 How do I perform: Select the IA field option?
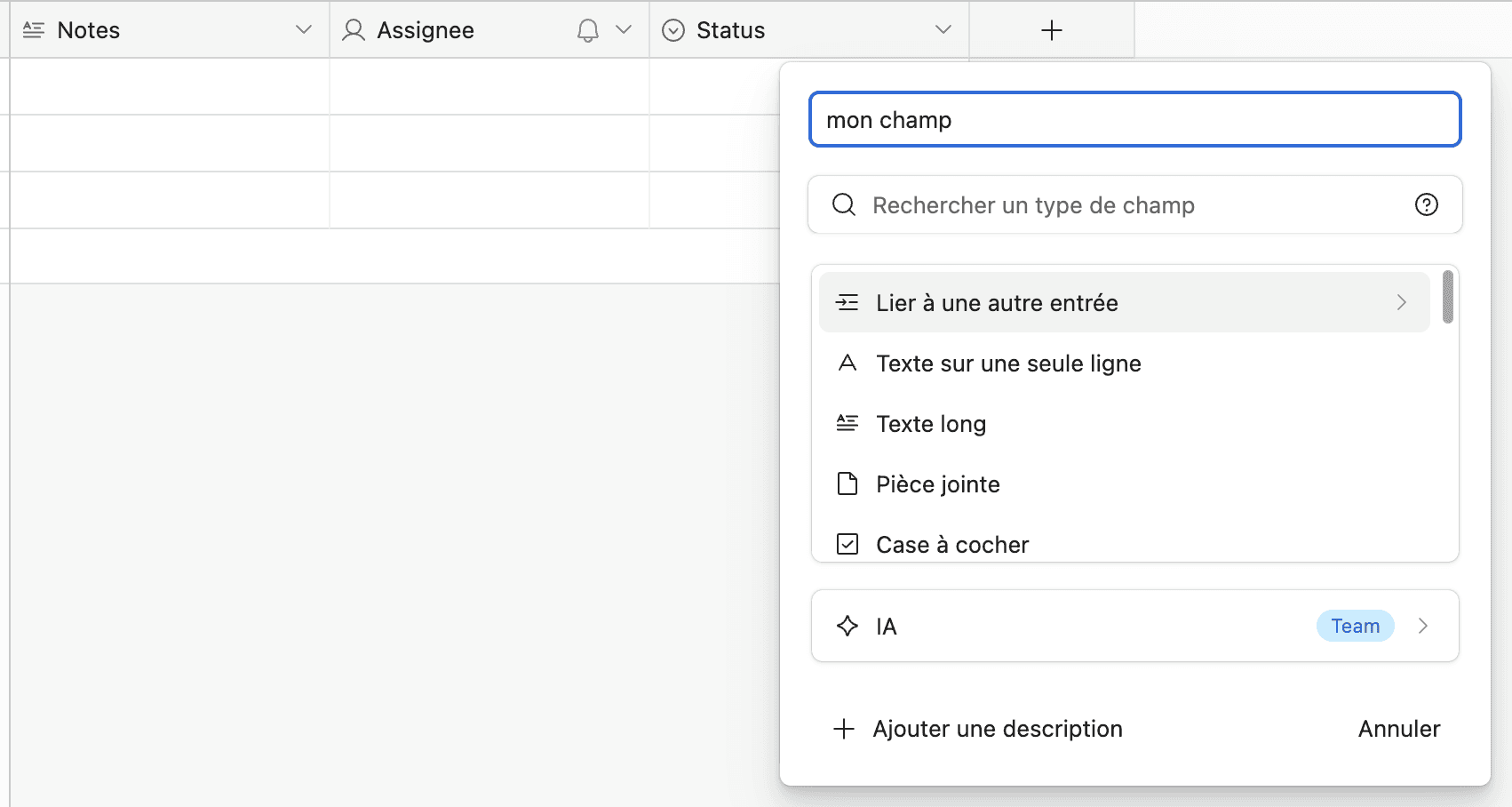[1135, 626]
